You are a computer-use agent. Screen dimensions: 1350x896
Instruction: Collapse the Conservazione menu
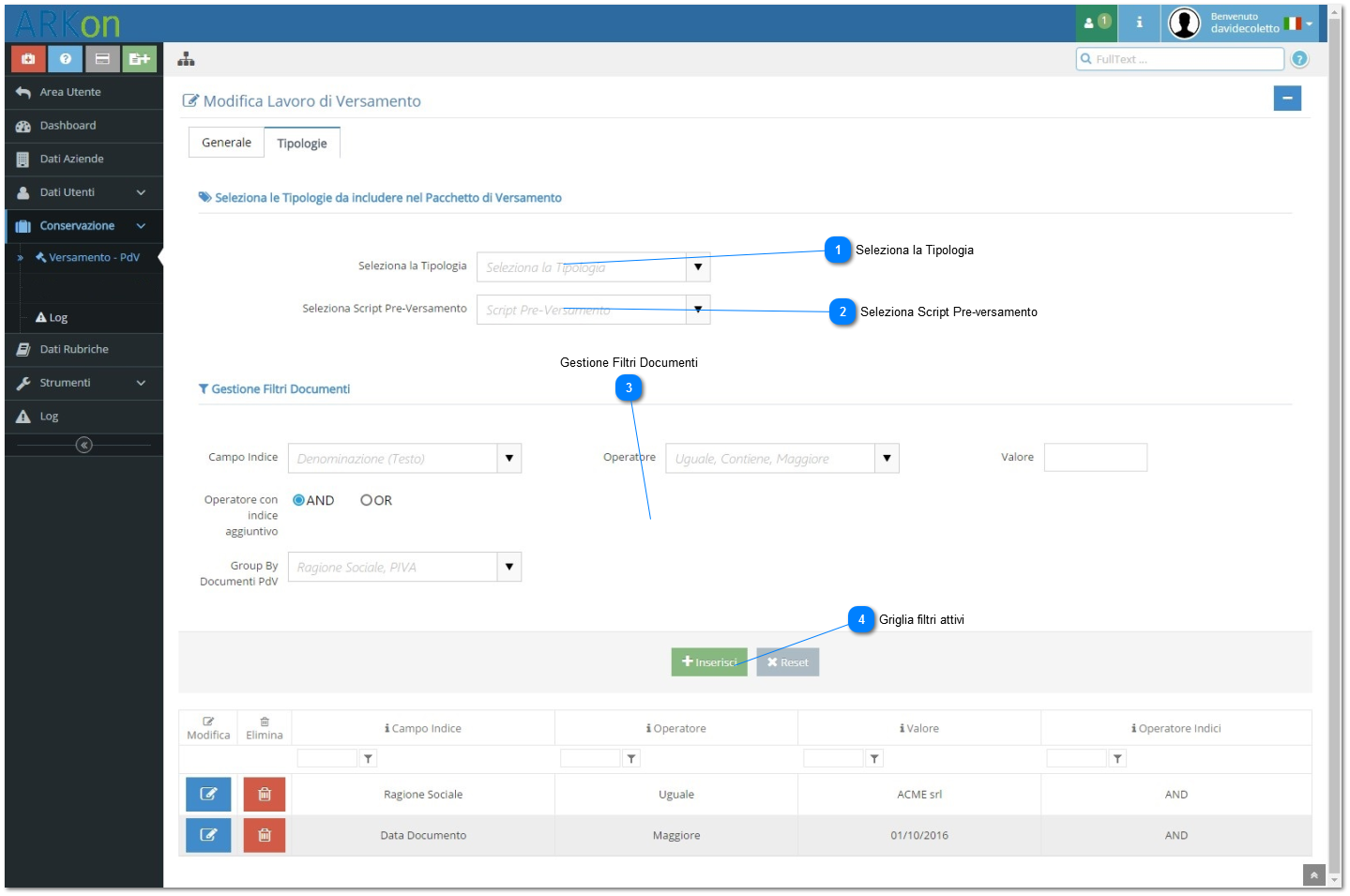tap(83, 226)
